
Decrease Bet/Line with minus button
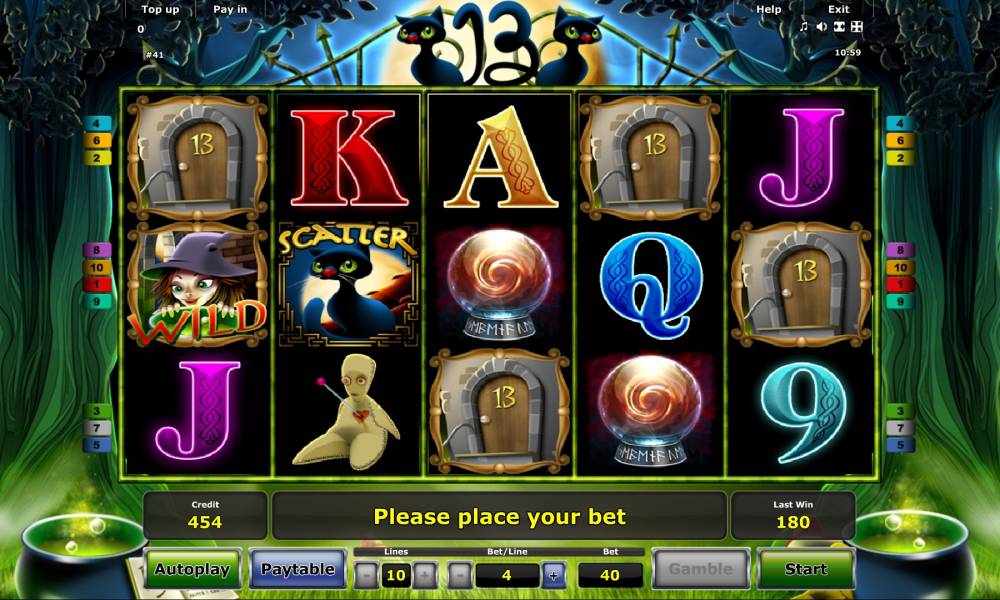tap(460, 575)
